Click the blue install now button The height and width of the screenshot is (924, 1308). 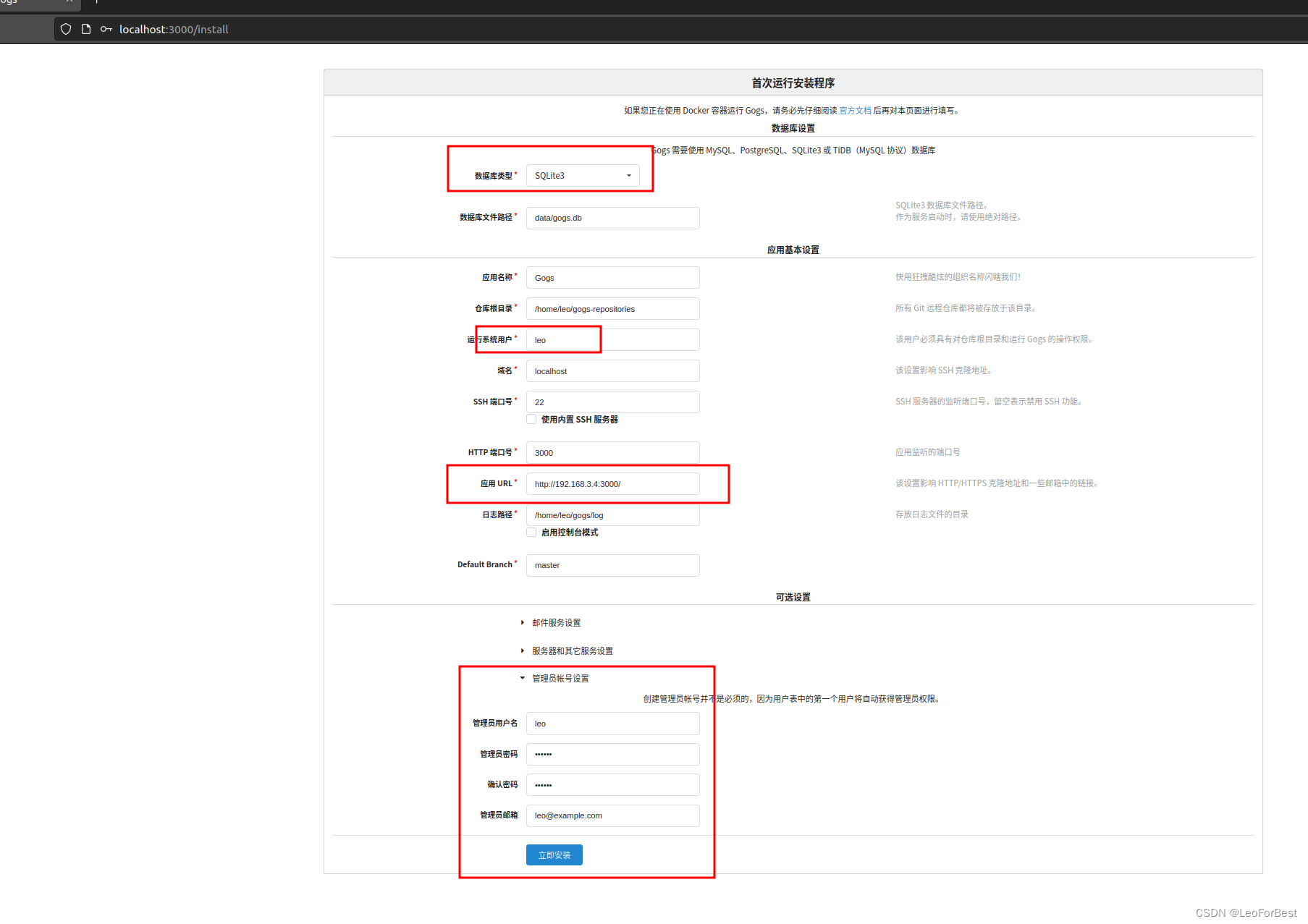click(554, 855)
